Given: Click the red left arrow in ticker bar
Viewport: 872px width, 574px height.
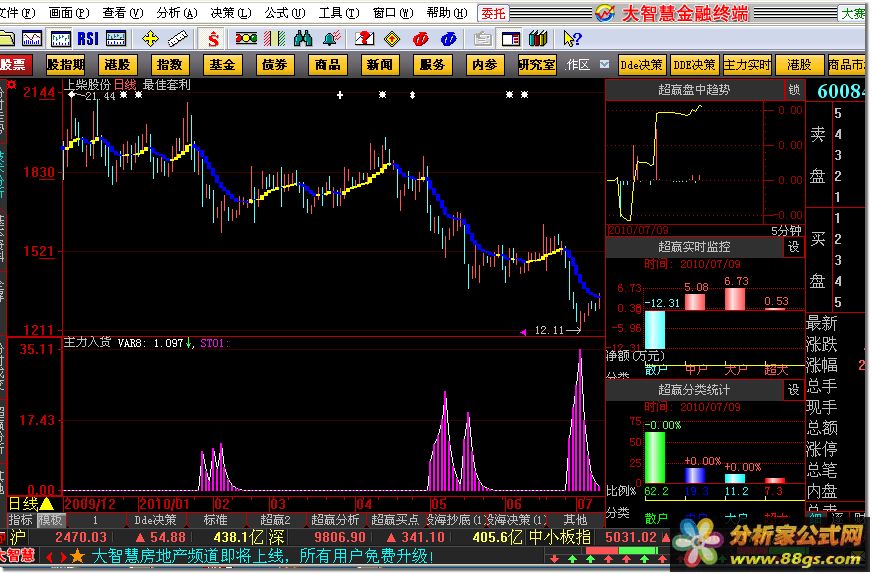Looking at the screenshot, I should (49, 556).
